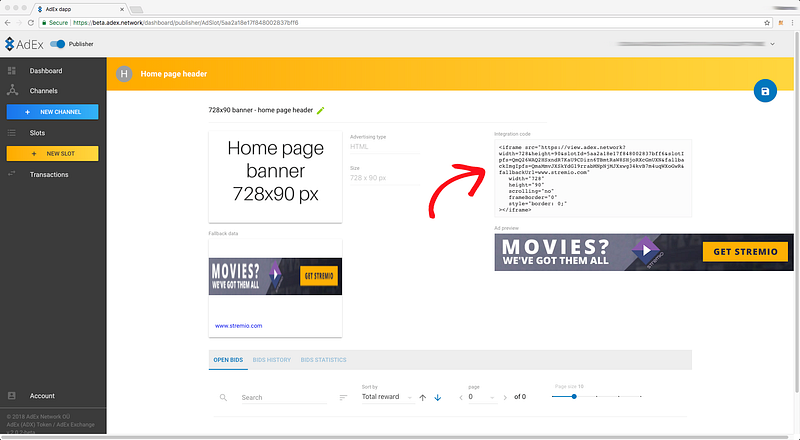800x440 pixels.
Task: Click the Channels network icon
Action: tap(12, 90)
